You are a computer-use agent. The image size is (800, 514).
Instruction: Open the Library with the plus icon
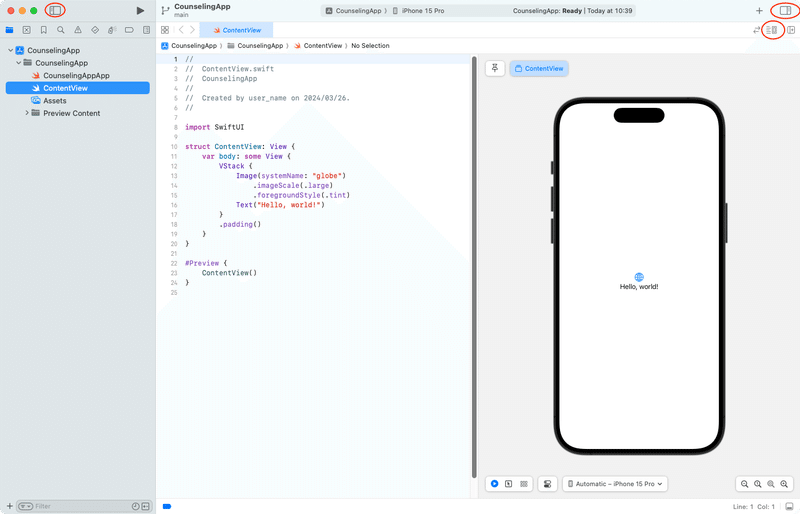coord(759,10)
